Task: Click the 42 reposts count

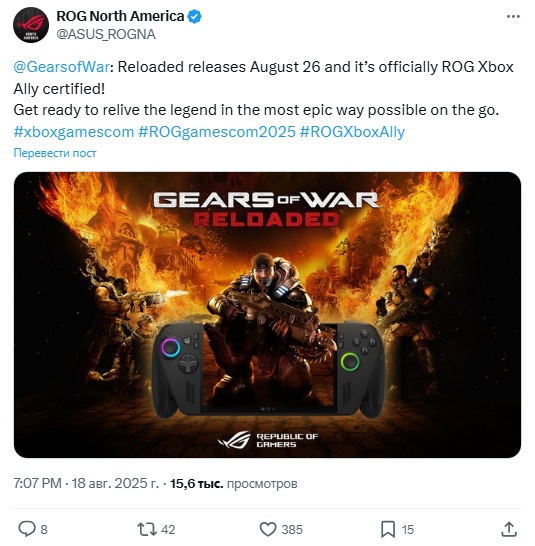Action: click(168, 530)
